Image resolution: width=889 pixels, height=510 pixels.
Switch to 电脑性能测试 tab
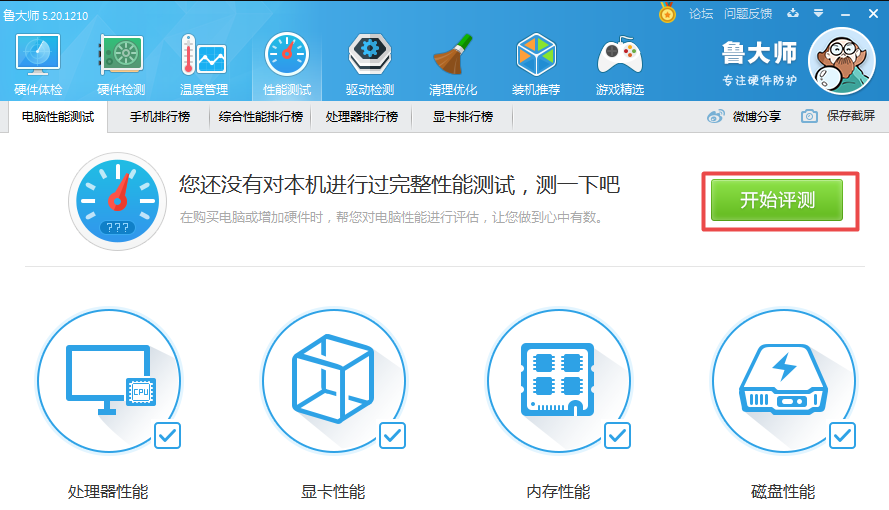[58, 117]
